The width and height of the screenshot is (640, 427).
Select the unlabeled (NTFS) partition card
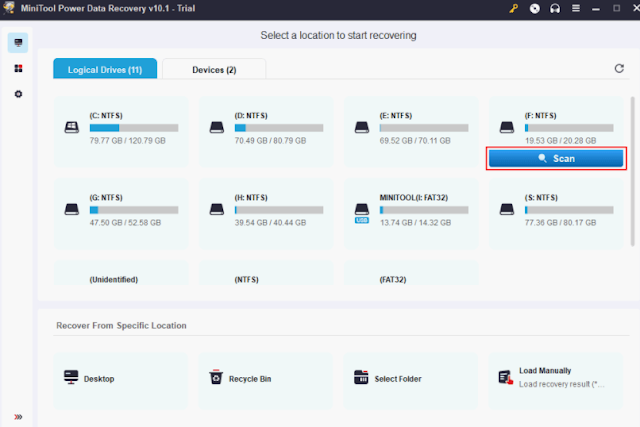click(x=266, y=273)
